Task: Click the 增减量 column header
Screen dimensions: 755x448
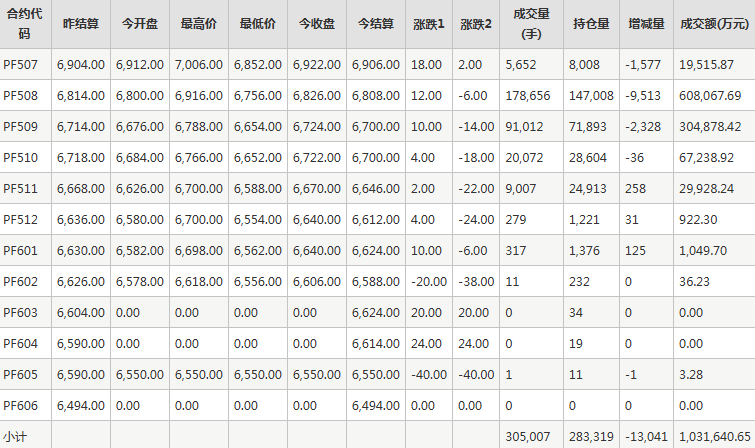Action: click(646, 24)
